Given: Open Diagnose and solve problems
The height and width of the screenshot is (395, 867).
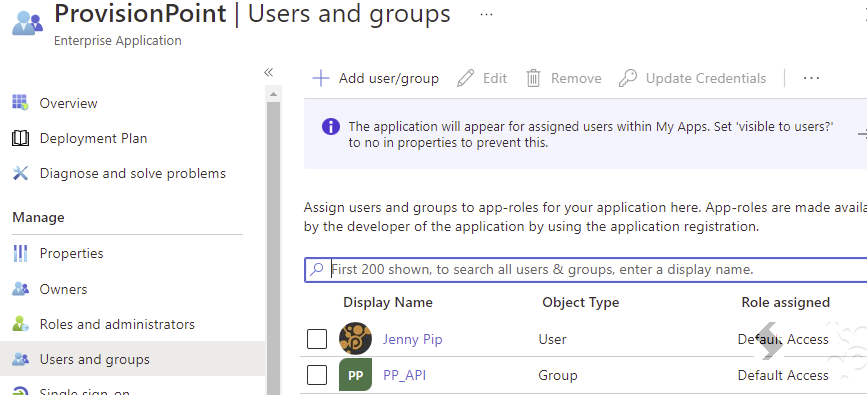Looking at the screenshot, I should click(x=133, y=173).
